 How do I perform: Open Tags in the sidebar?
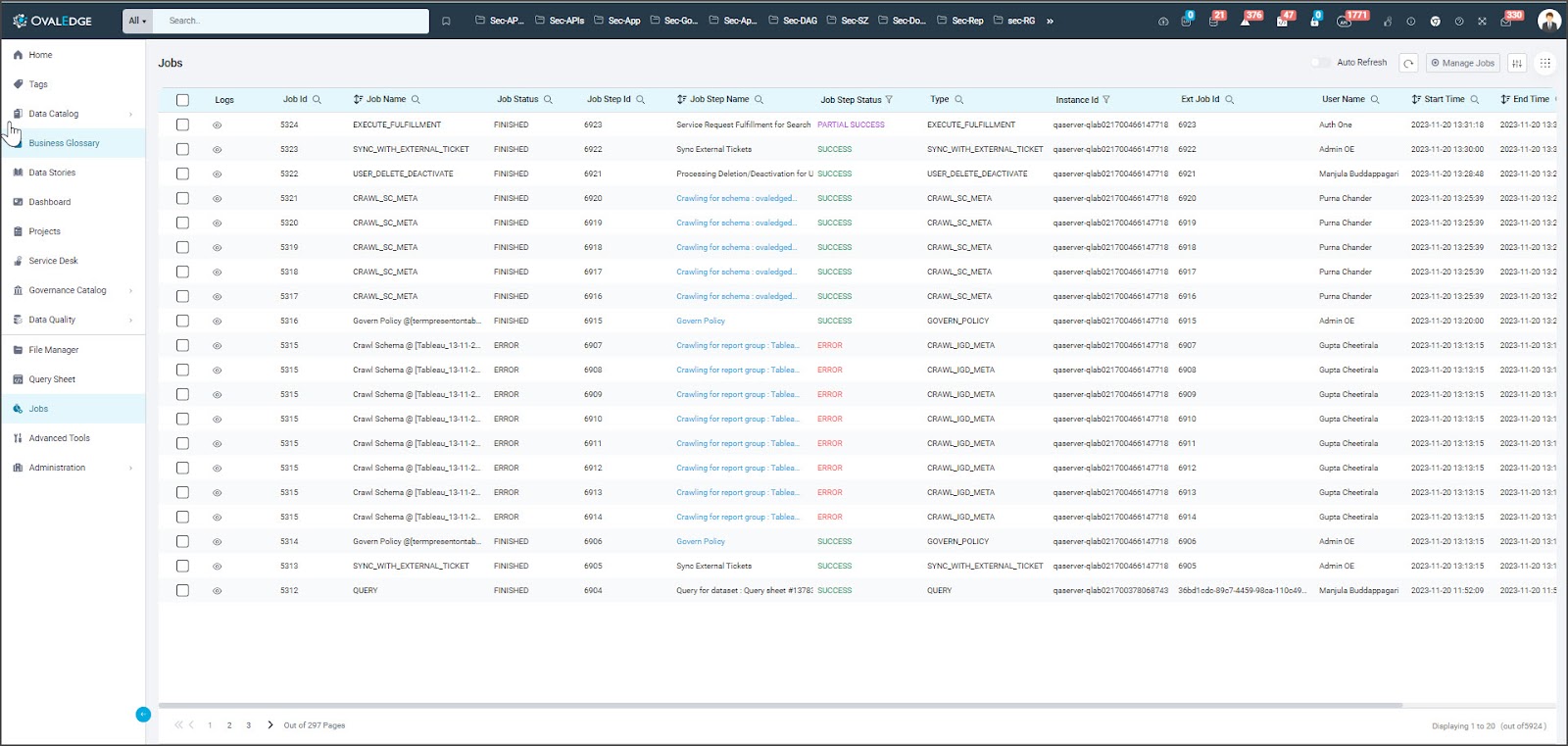(38, 84)
